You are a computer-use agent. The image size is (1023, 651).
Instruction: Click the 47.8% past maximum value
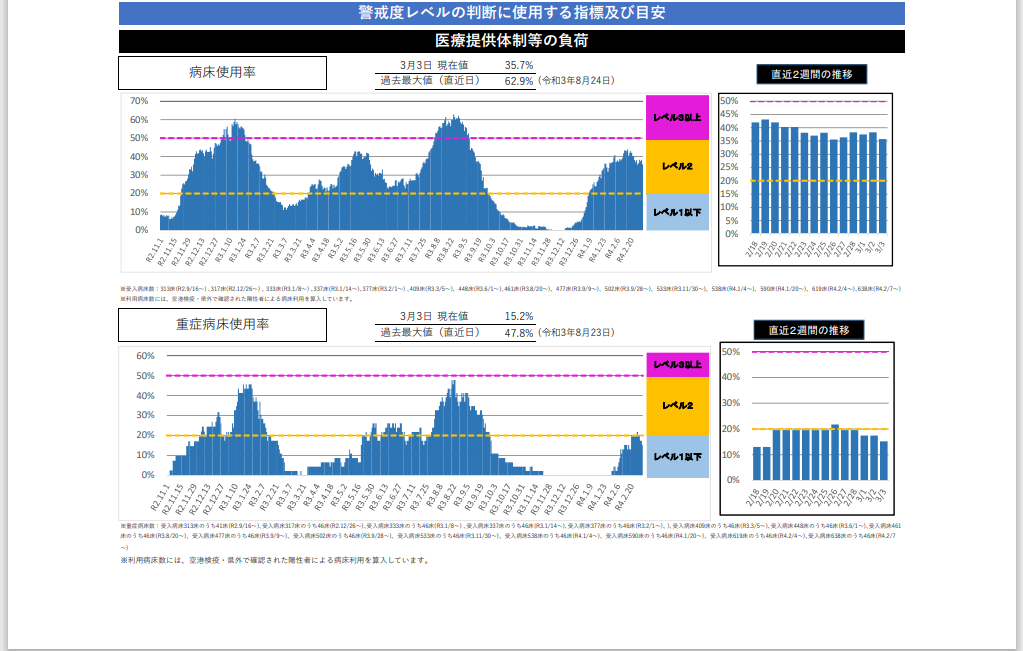click(x=519, y=333)
